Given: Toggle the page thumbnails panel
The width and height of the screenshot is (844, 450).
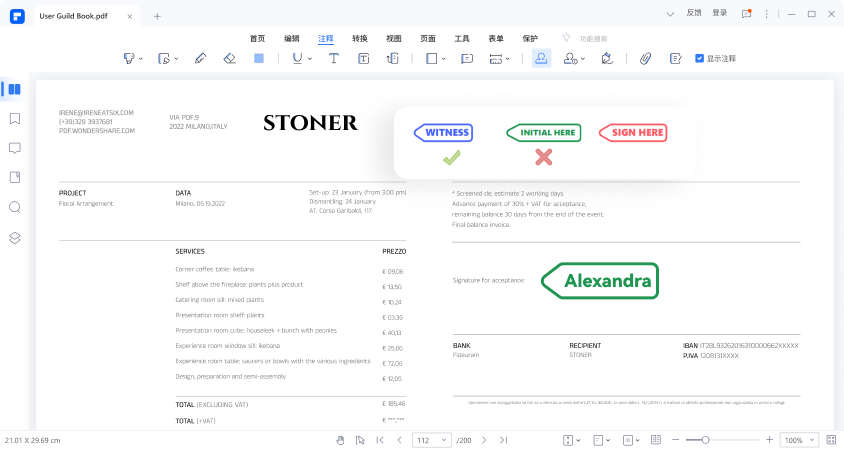Looking at the screenshot, I should (15, 89).
